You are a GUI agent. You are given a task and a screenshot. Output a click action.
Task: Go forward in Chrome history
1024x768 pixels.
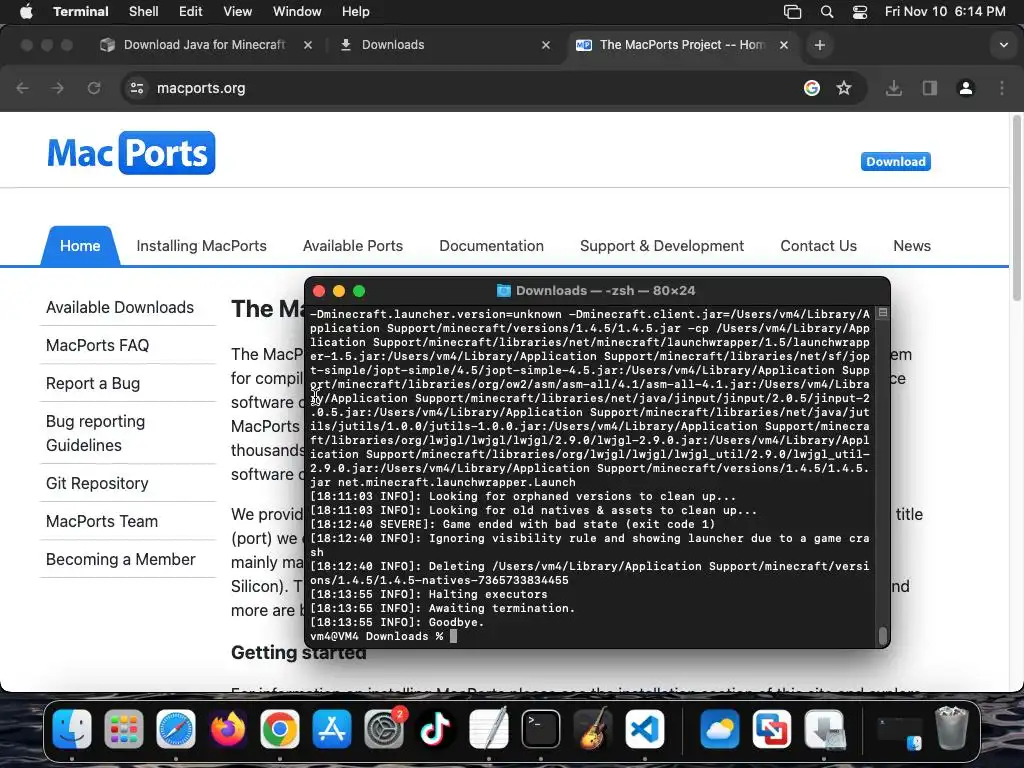click(57, 88)
